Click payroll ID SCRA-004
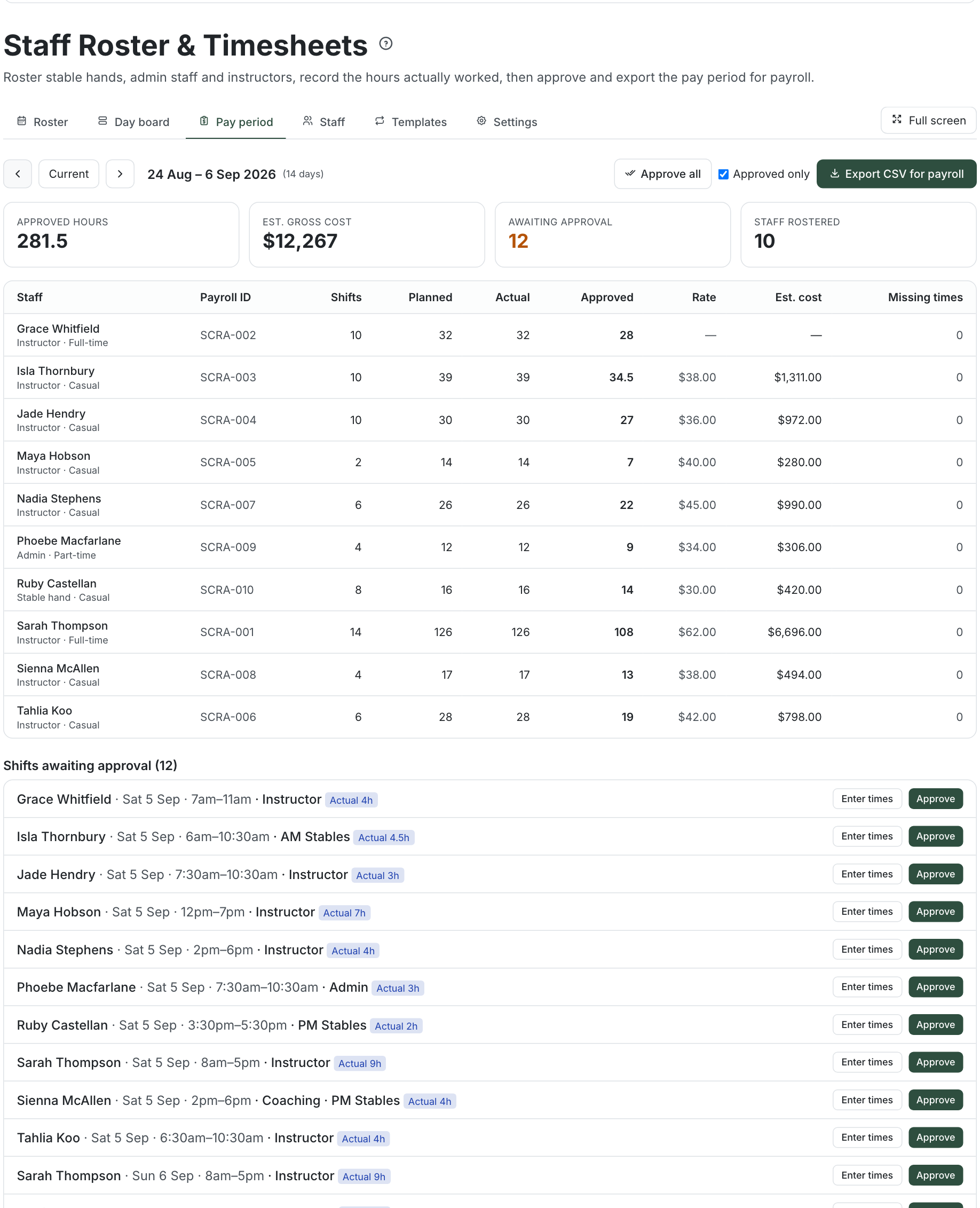This screenshot has width=980, height=1208. [x=228, y=420]
